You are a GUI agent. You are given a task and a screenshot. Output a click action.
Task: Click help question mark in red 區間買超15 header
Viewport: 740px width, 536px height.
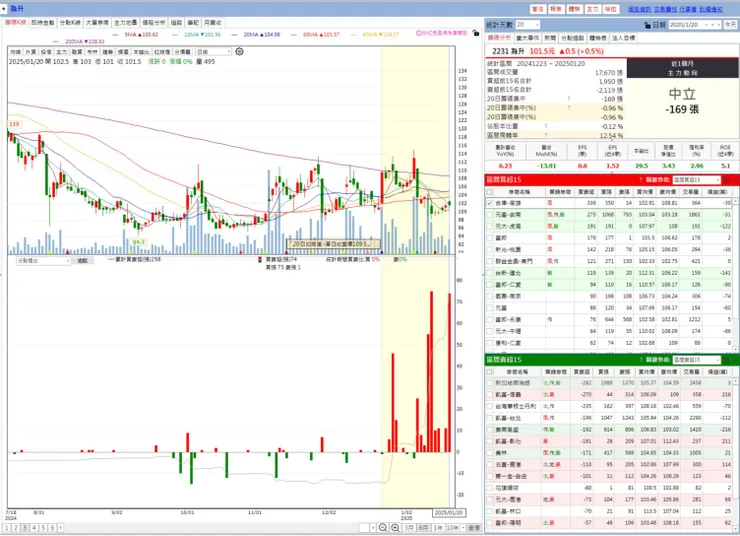(x=641, y=180)
